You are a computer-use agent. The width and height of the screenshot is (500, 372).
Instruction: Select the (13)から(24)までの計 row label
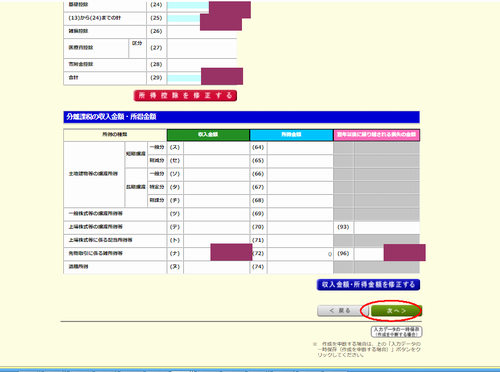pyautogui.click(x=95, y=18)
